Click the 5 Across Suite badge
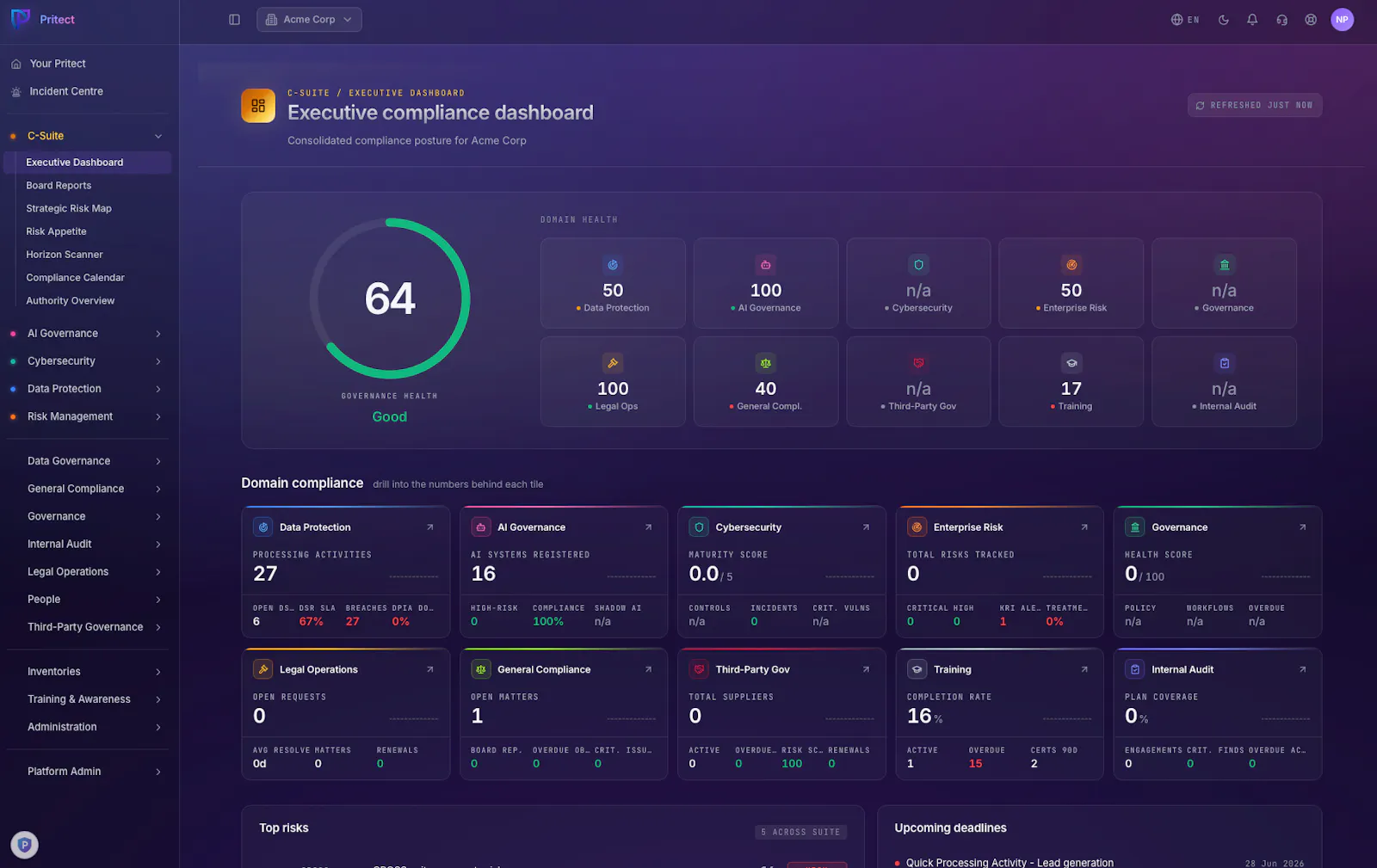The width and height of the screenshot is (1377, 868). [800, 832]
